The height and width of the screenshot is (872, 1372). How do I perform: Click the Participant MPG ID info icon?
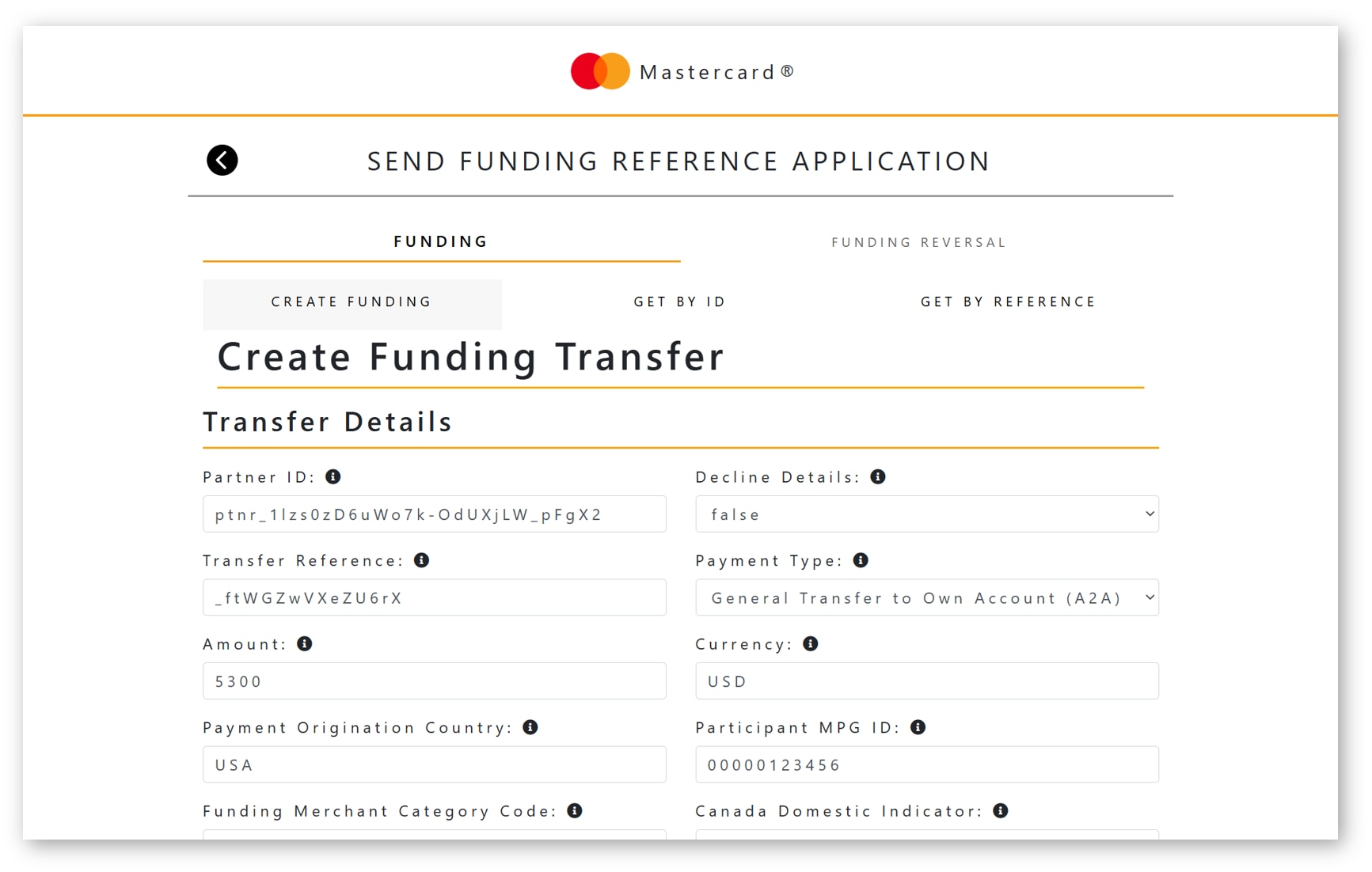coord(918,727)
